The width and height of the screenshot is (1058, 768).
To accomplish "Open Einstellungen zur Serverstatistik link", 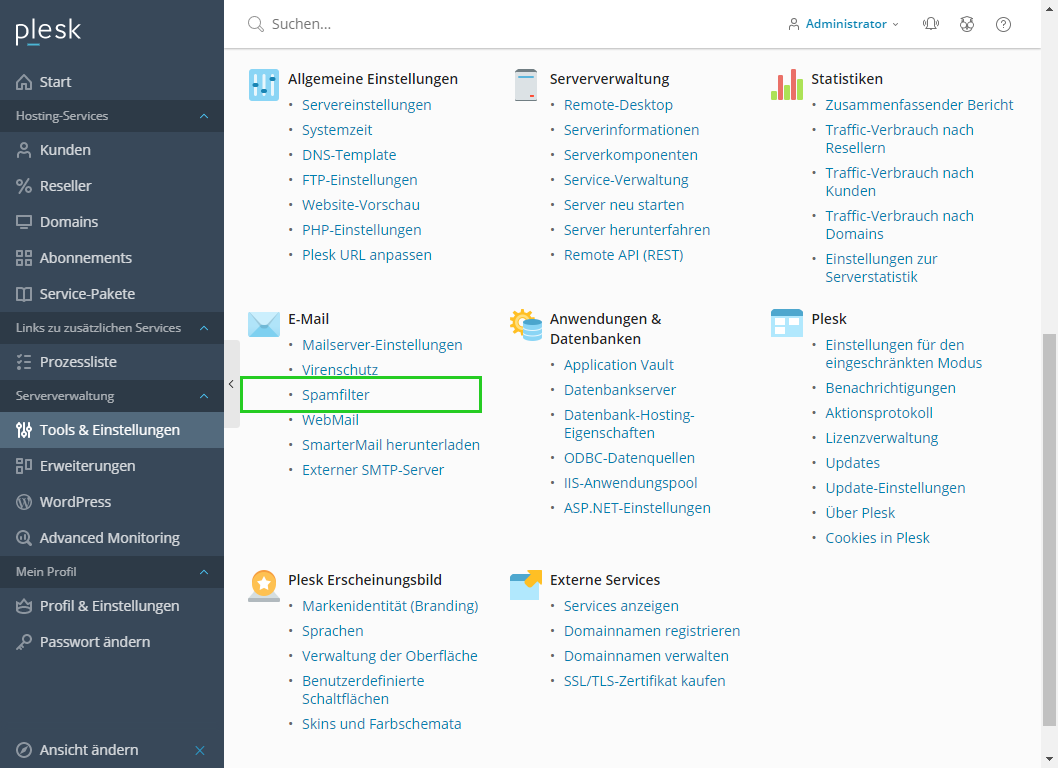I will click(x=881, y=268).
